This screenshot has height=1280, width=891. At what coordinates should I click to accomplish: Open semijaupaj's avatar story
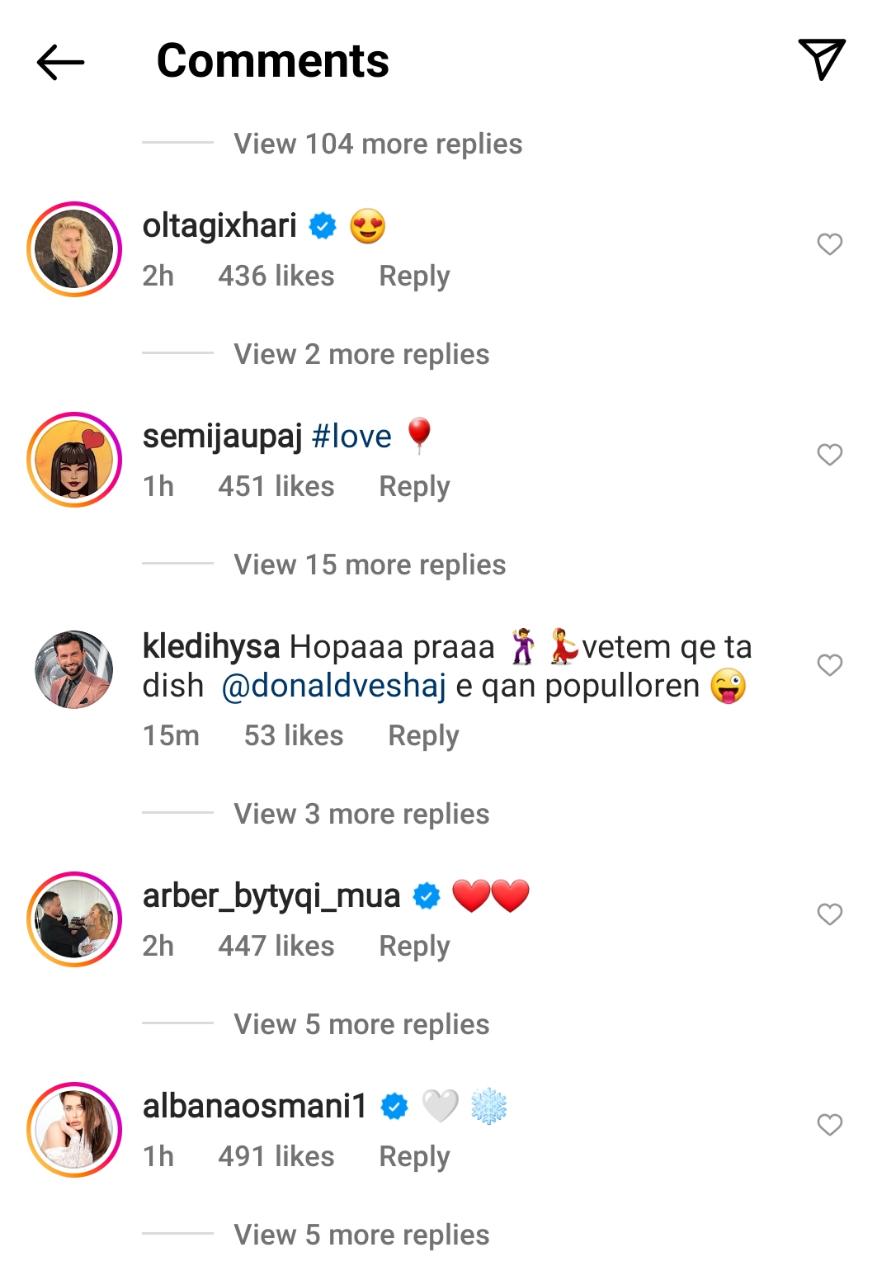click(74, 459)
